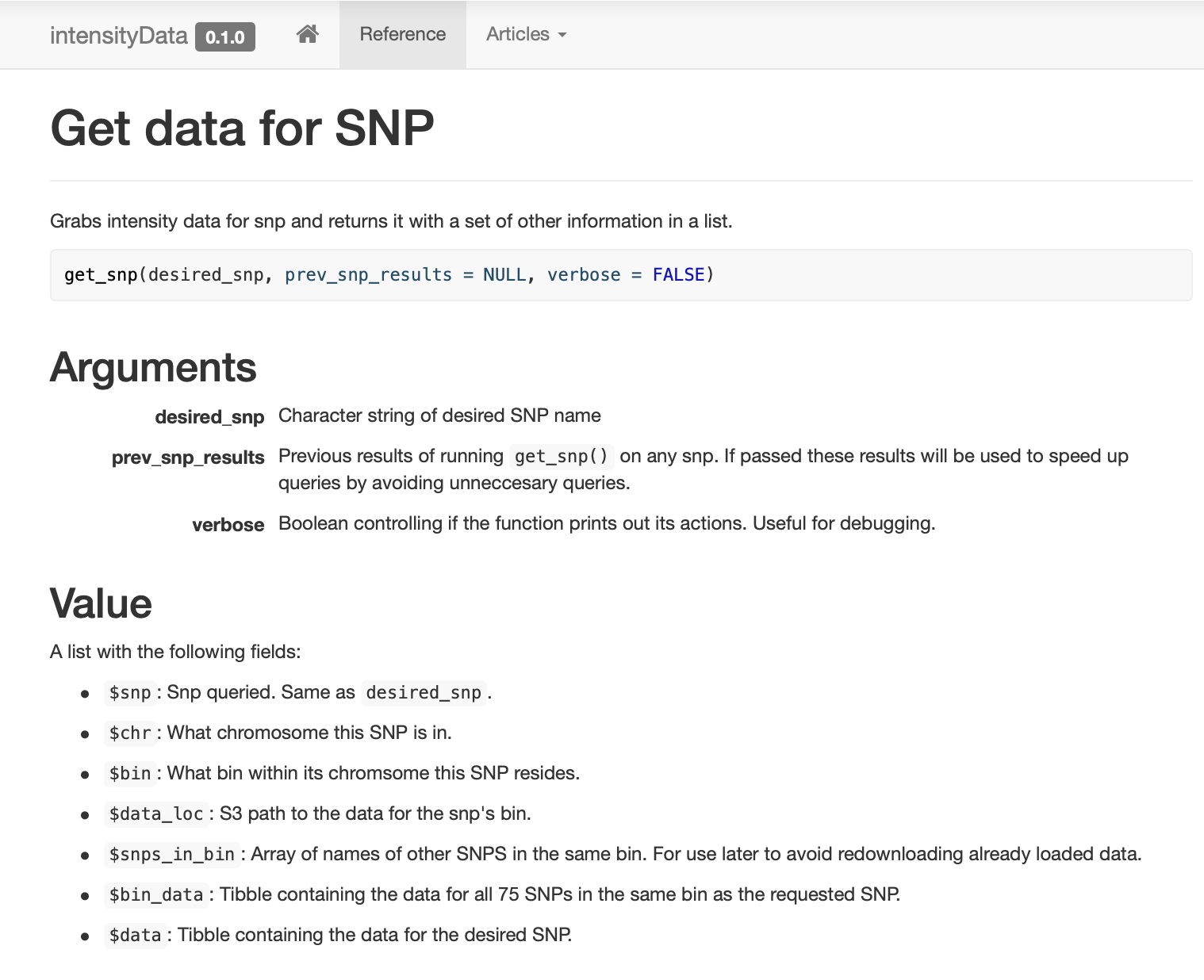Click FALSE in the usage code

678,275
